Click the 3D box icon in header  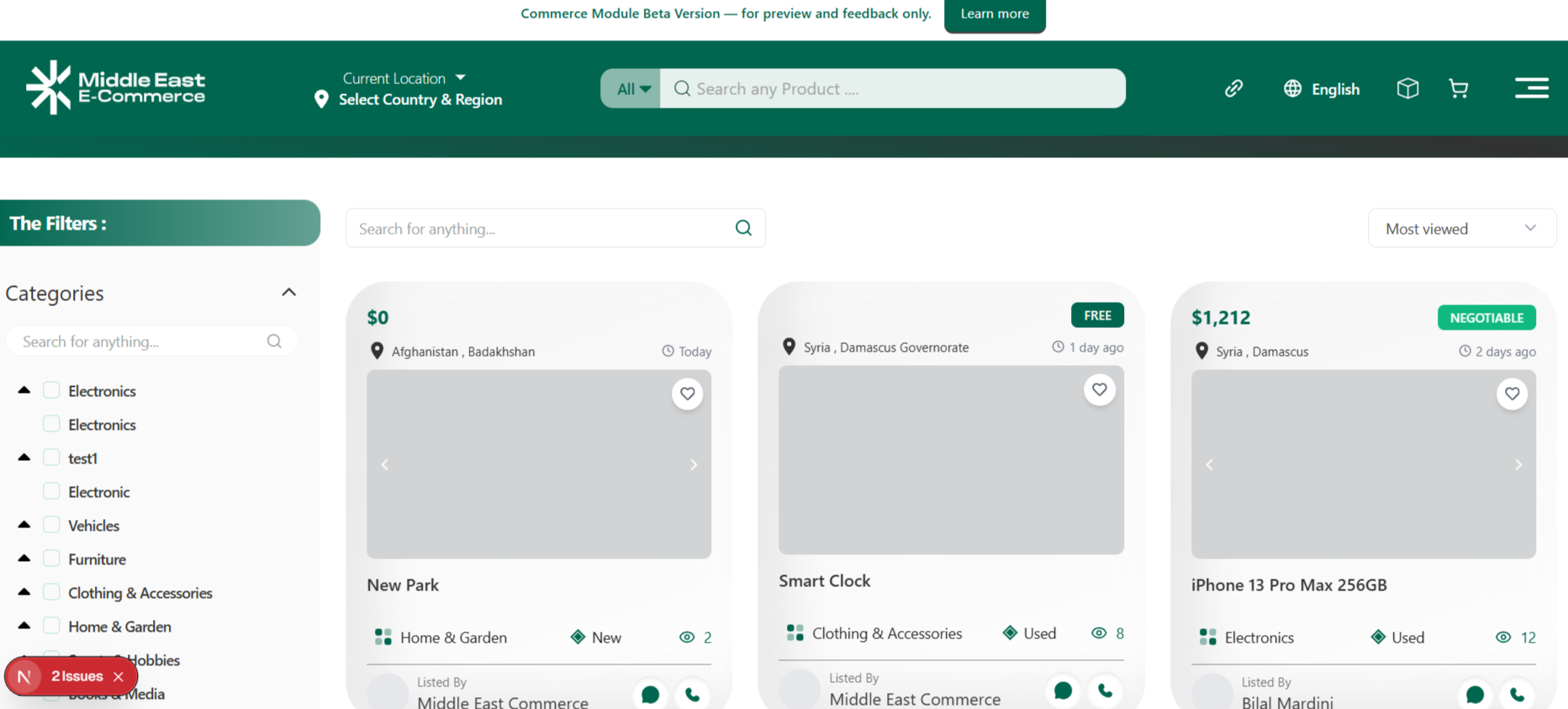[1407, 88]
